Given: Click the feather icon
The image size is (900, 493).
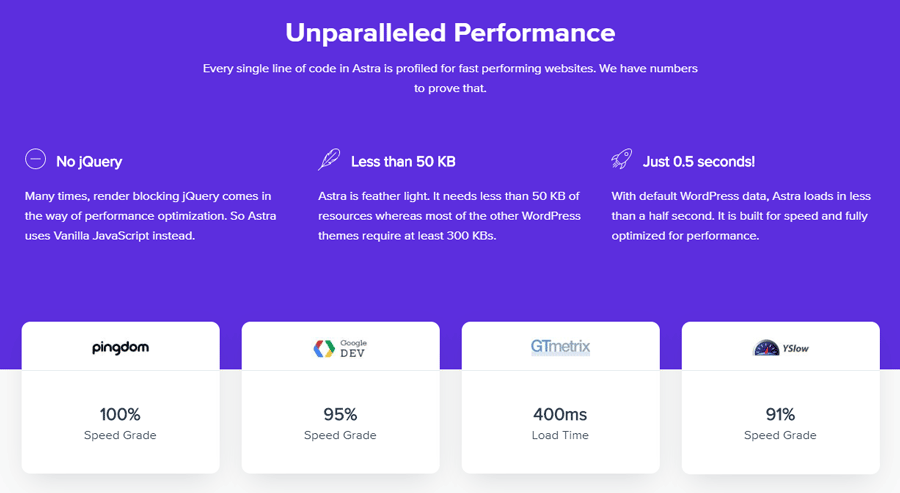Looking at the screenshot, I should (x=329, y=160).
